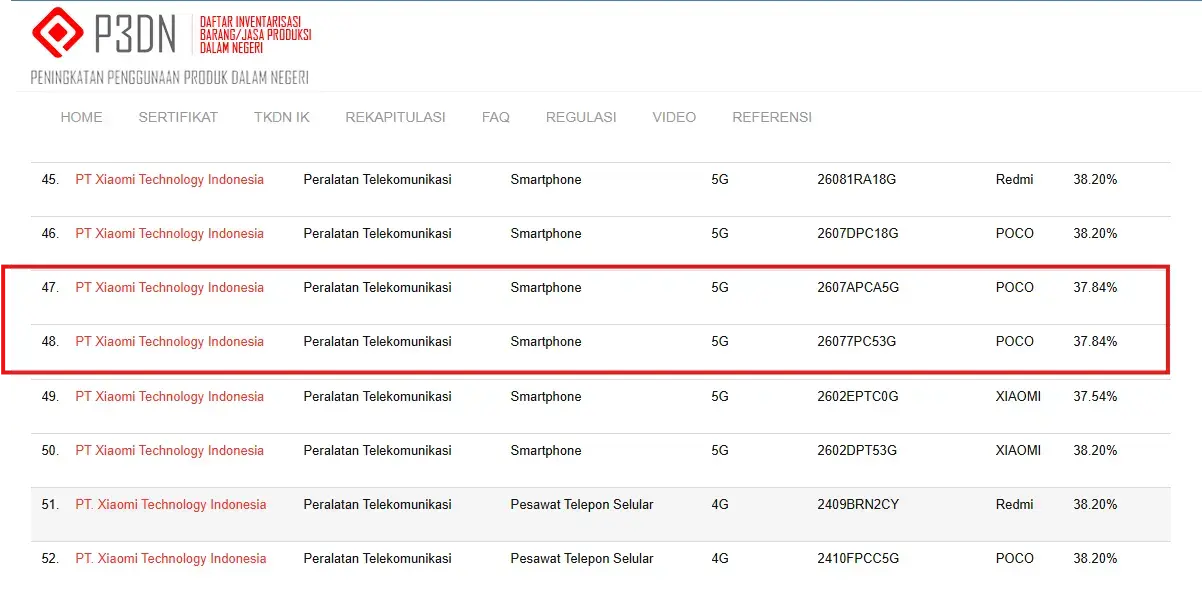
Task: Click Pesawat Telepon Selular in row 52
Action: (582, 559)
